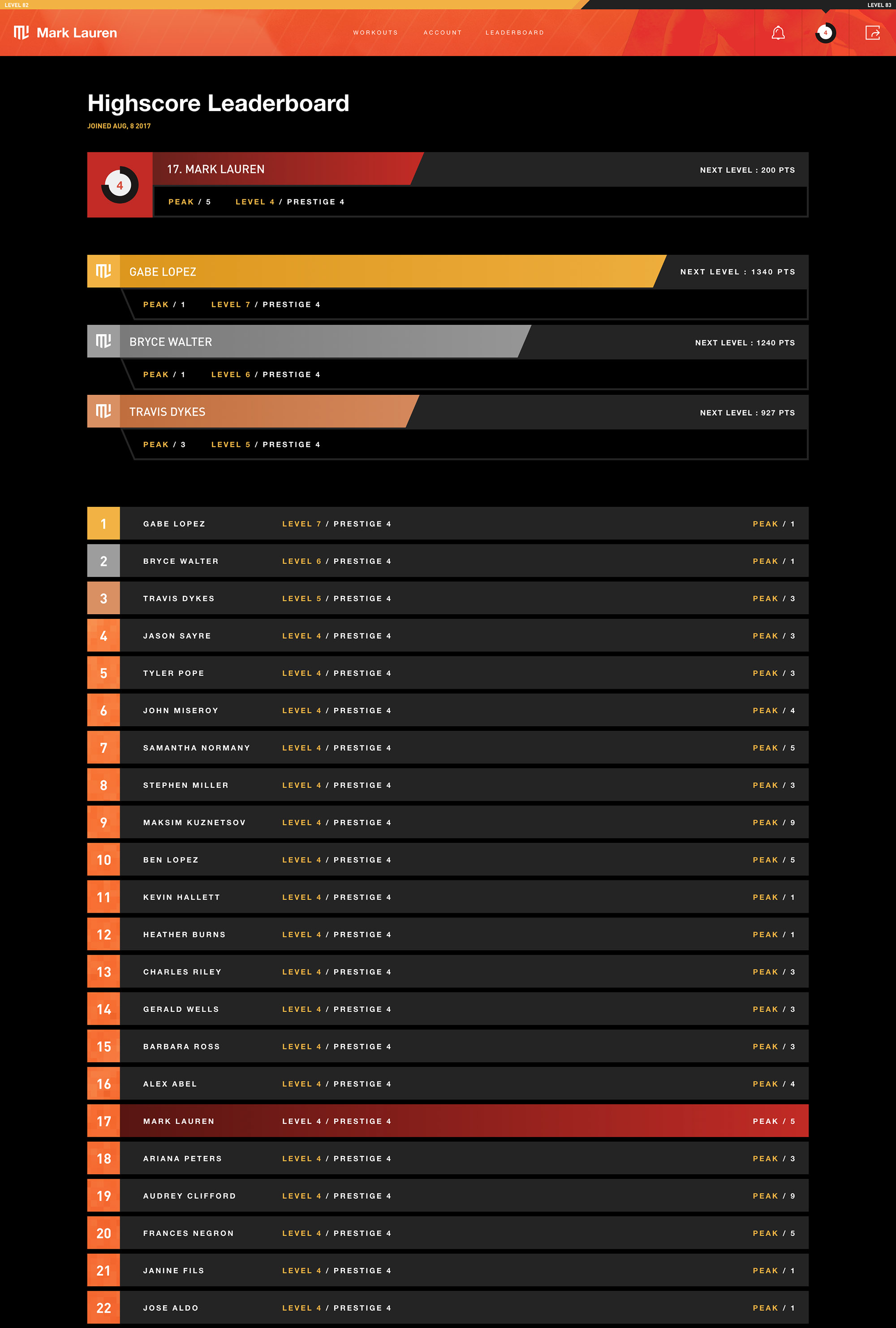Select the Alex Abel row
Screen dimensions: 896x1328
tap(448, 1083)
